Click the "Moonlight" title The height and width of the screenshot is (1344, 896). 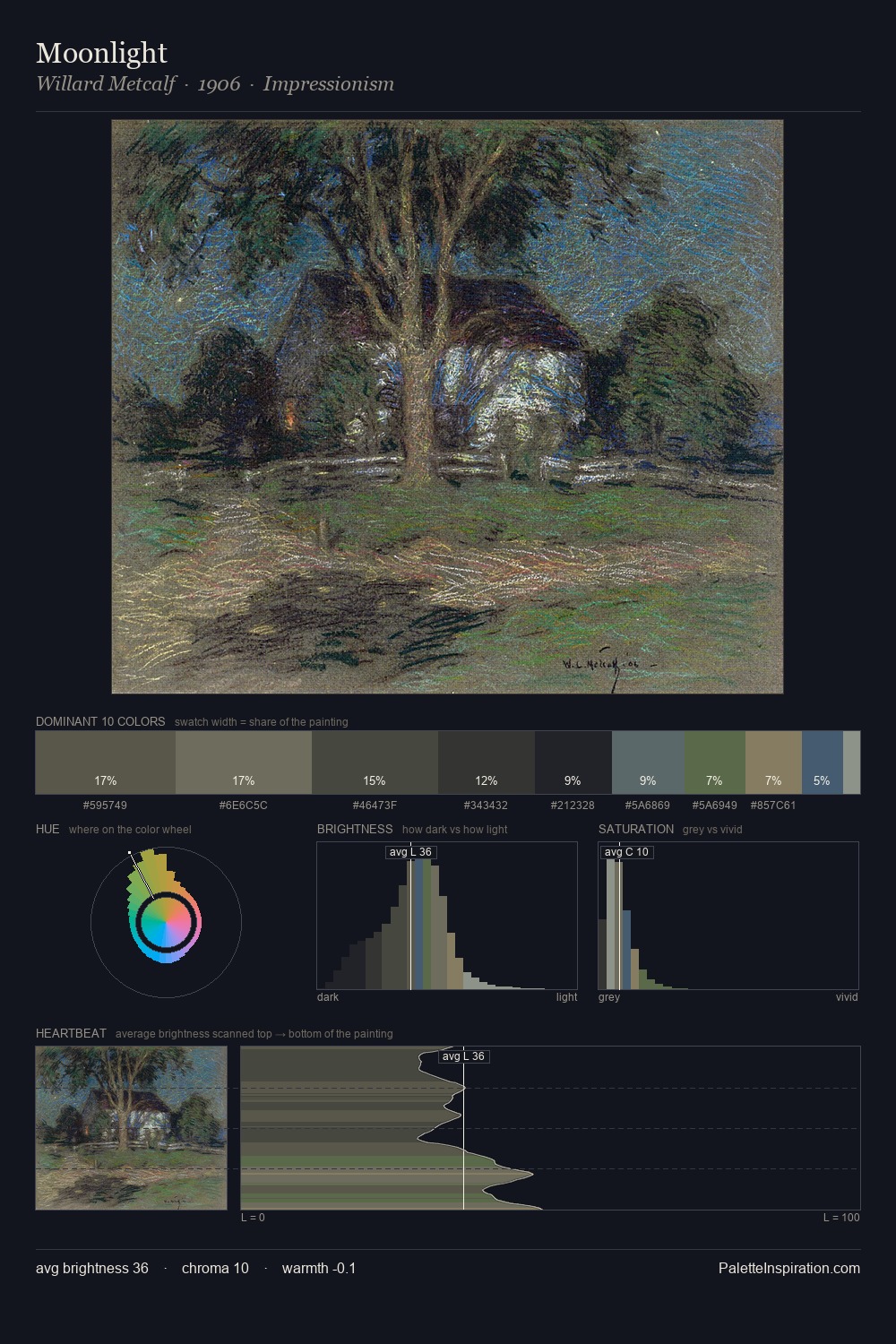[101, 54]
